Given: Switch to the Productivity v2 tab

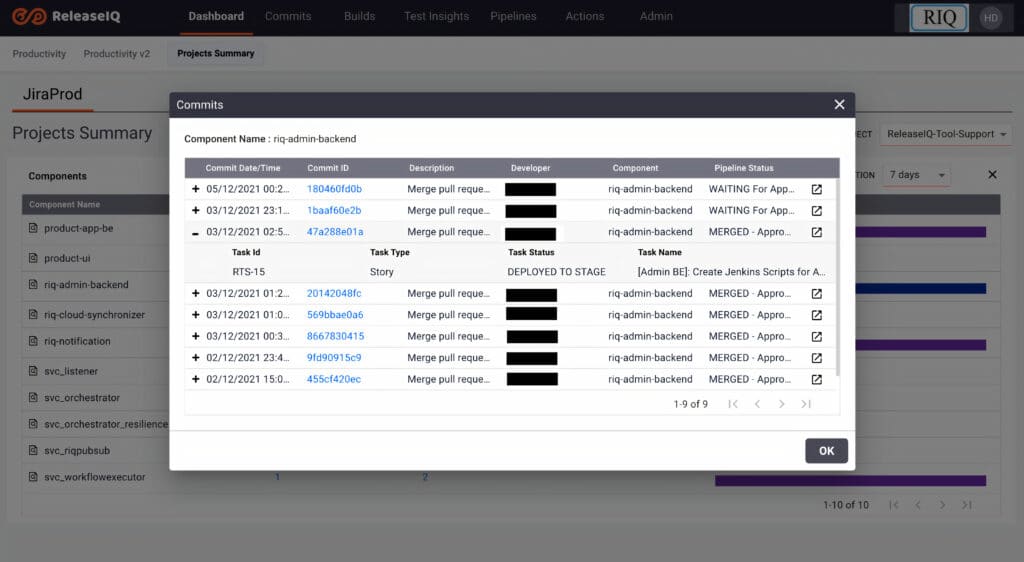Looking at the screenshot, I should 116,54.
